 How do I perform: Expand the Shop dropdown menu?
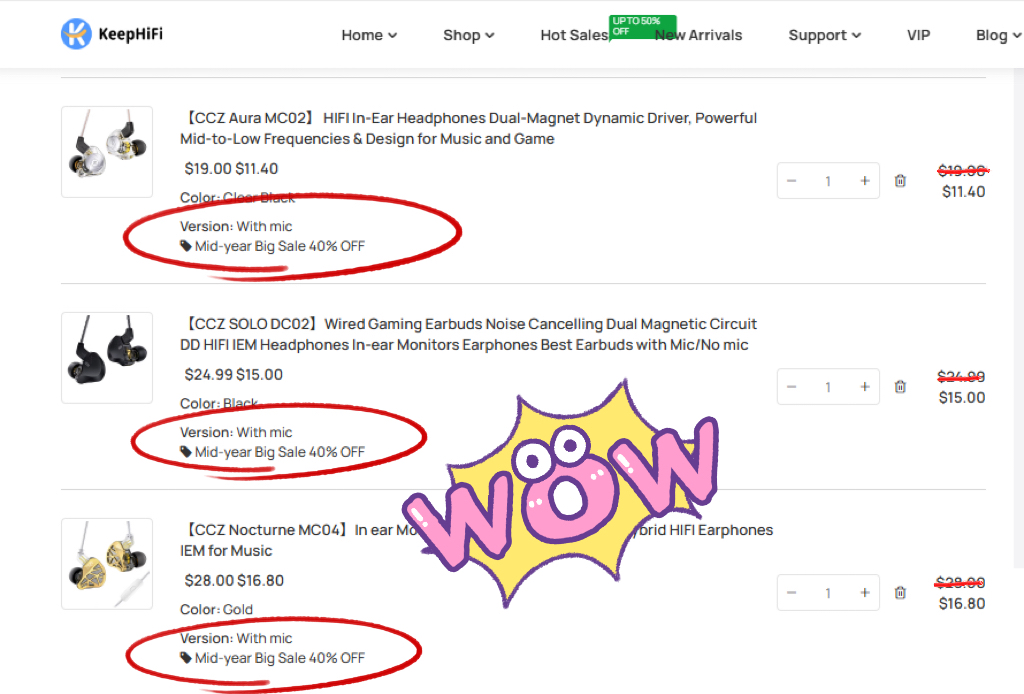point(468,35)
